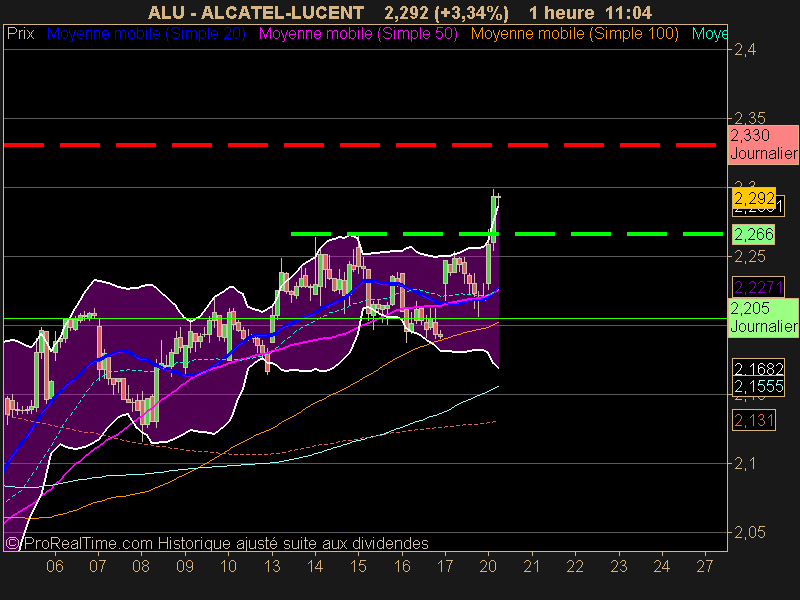Click date label 13 on time axis
The image size is (800, 600).
[272, 566]
